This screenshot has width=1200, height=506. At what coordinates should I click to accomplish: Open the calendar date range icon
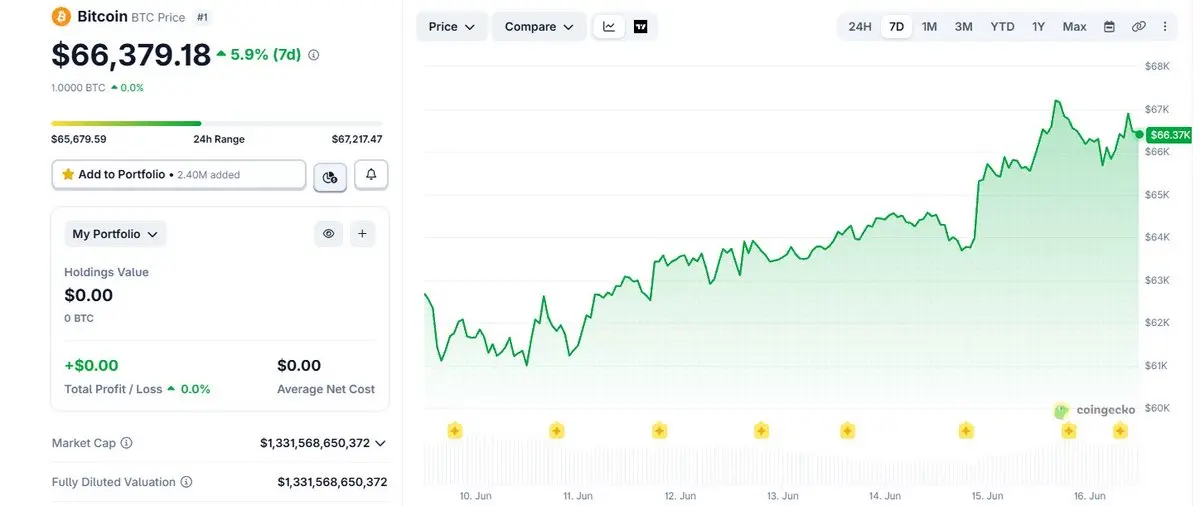(1109, 27)
